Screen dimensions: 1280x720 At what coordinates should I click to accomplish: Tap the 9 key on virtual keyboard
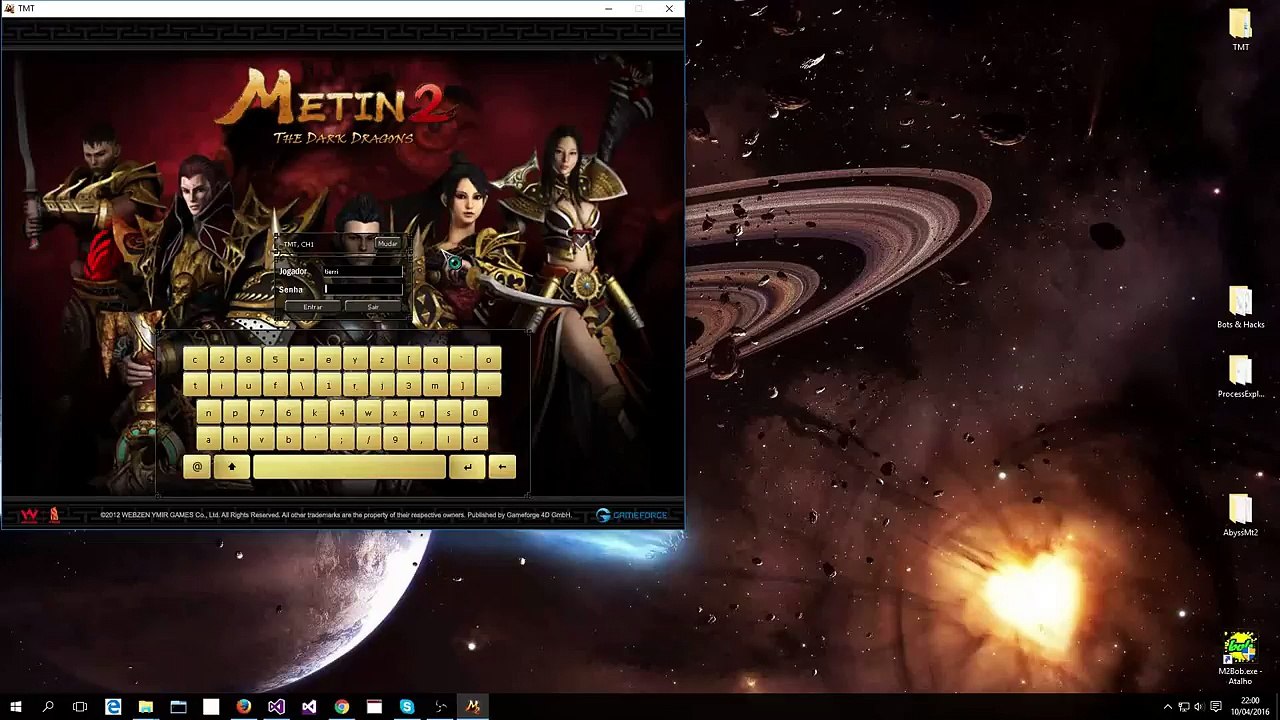395,440
